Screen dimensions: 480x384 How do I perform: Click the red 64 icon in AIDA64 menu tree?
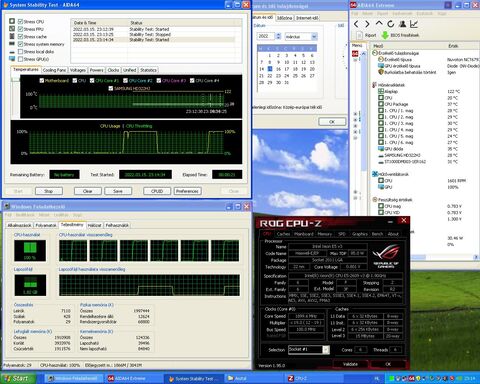(355, 54)
